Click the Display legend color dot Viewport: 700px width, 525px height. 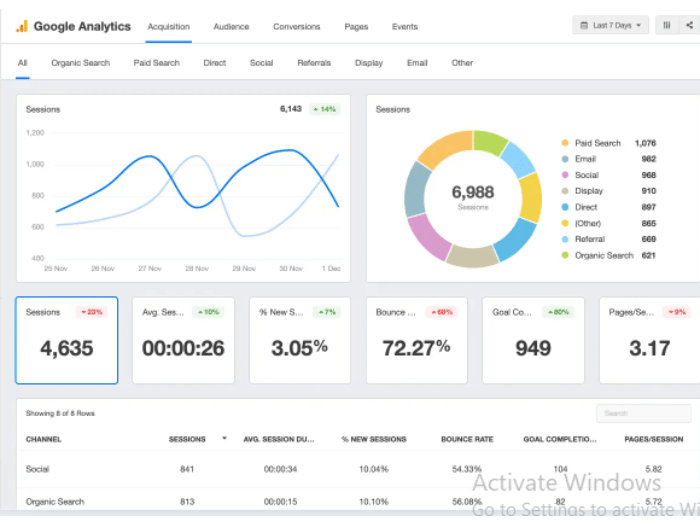click(x=565, y=191)
